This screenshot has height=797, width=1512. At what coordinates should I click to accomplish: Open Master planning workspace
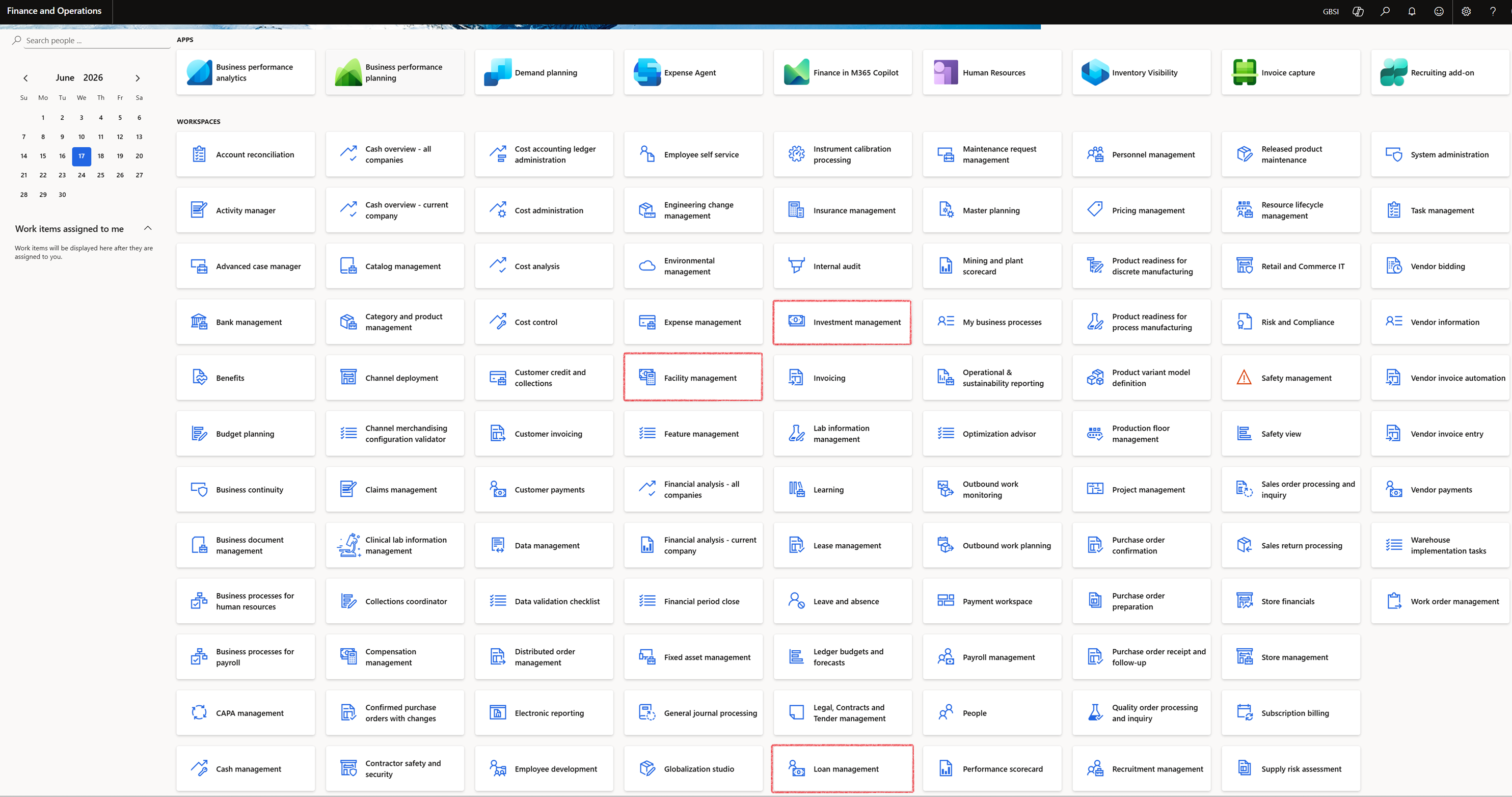[992, 210]
